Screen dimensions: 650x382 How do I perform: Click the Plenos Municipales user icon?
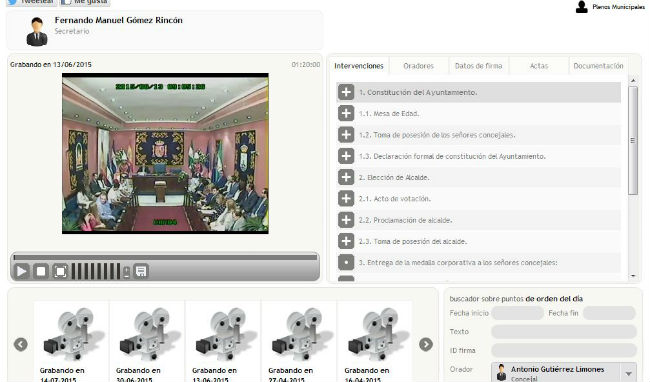tap(582, 7)
